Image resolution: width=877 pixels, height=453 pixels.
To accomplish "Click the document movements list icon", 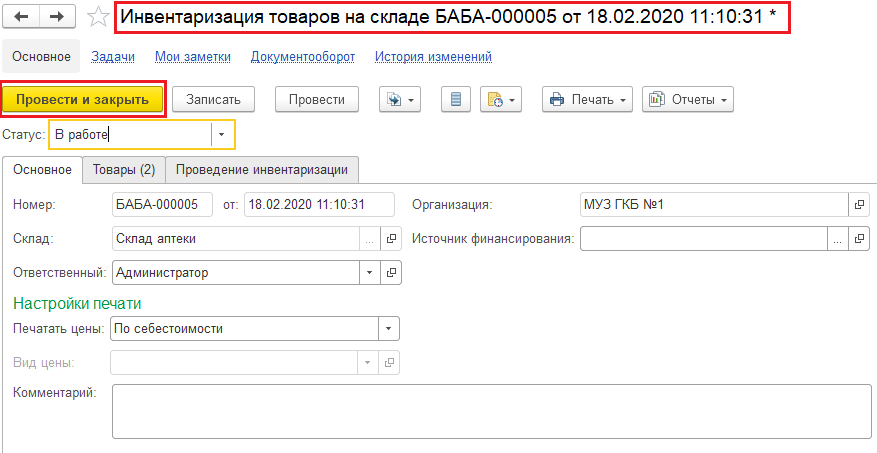I will tap(456, 100).
